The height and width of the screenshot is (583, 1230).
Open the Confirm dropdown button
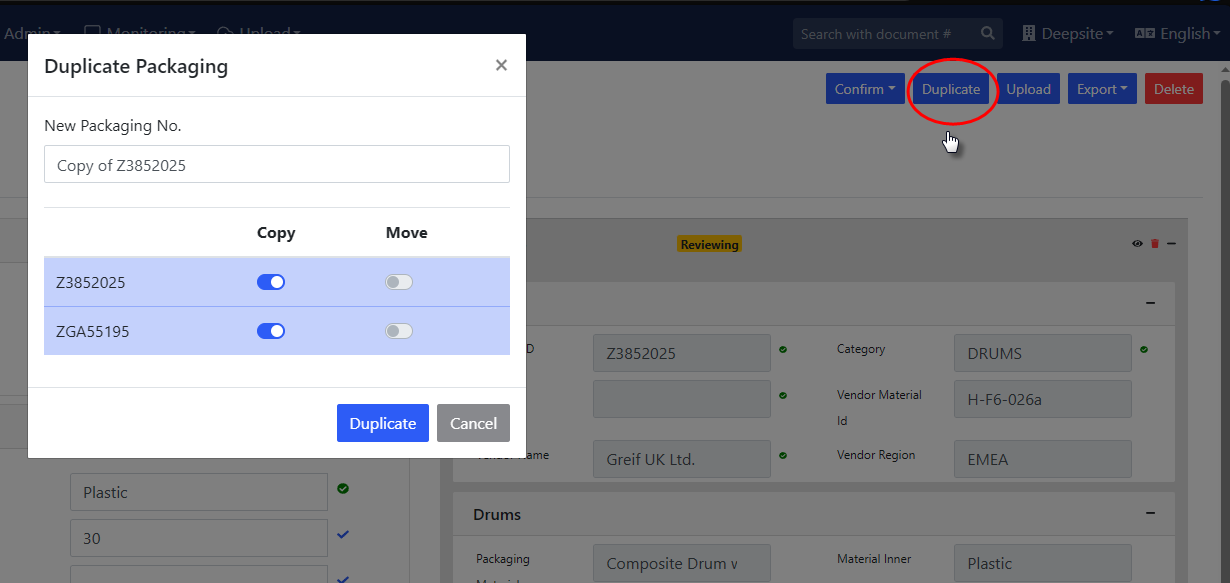[865, 89]
